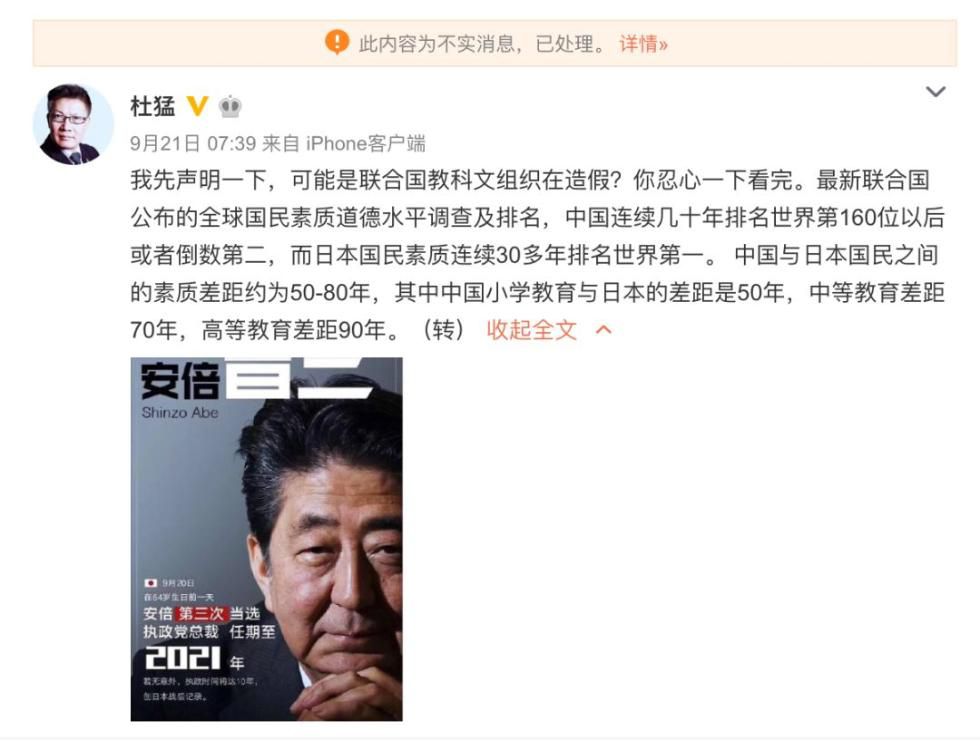Viewport: 980px width, 741px height.
Task: Click the 9月21日 07:39 timestamp
Action: coord(192,144)
